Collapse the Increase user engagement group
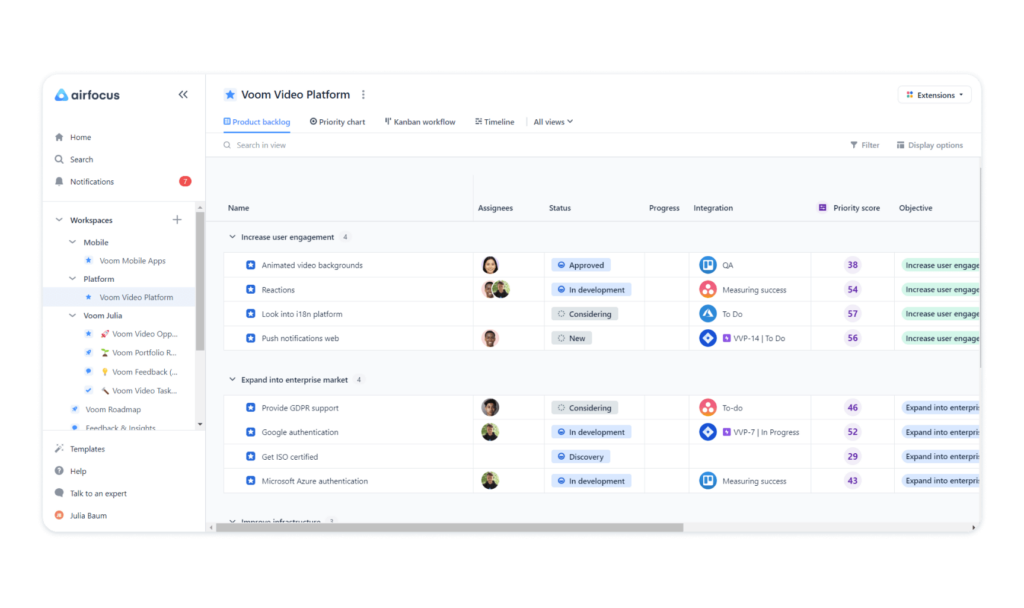The width and height of the screenshot is (1024, 608). tap(232, 237)
